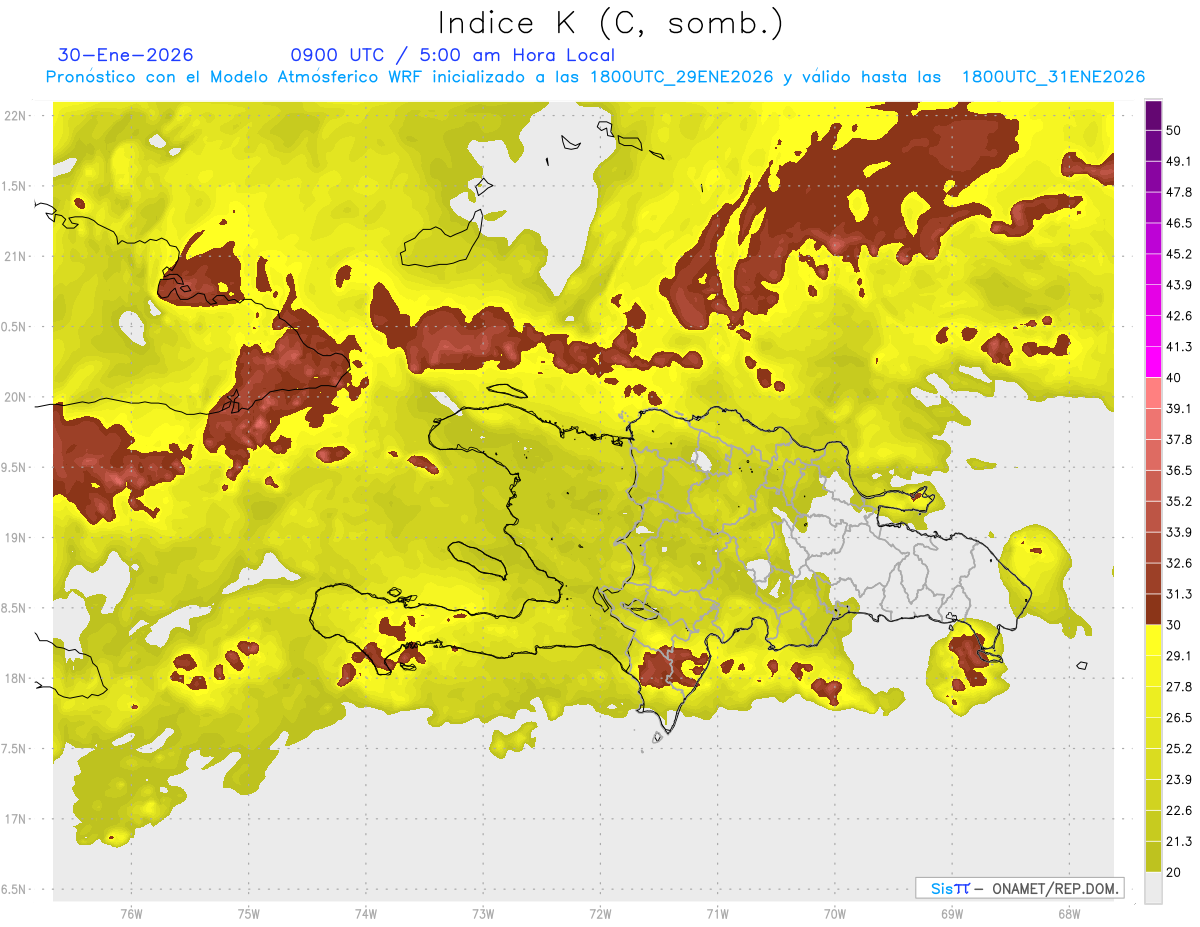Click the ONAMET/REP.DOM. credit box
This screenshot has width=1200, height=927.
[x=1019, y=888]
